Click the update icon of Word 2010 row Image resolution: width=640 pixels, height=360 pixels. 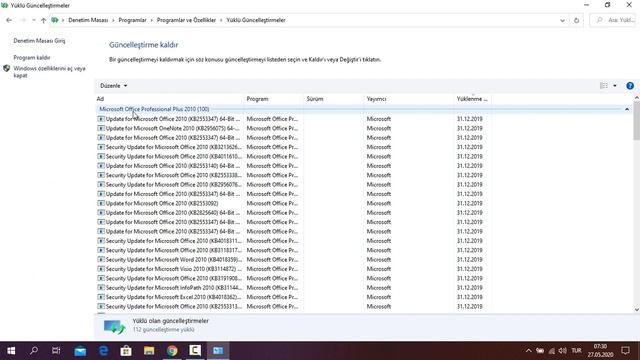tap(101, 260)
